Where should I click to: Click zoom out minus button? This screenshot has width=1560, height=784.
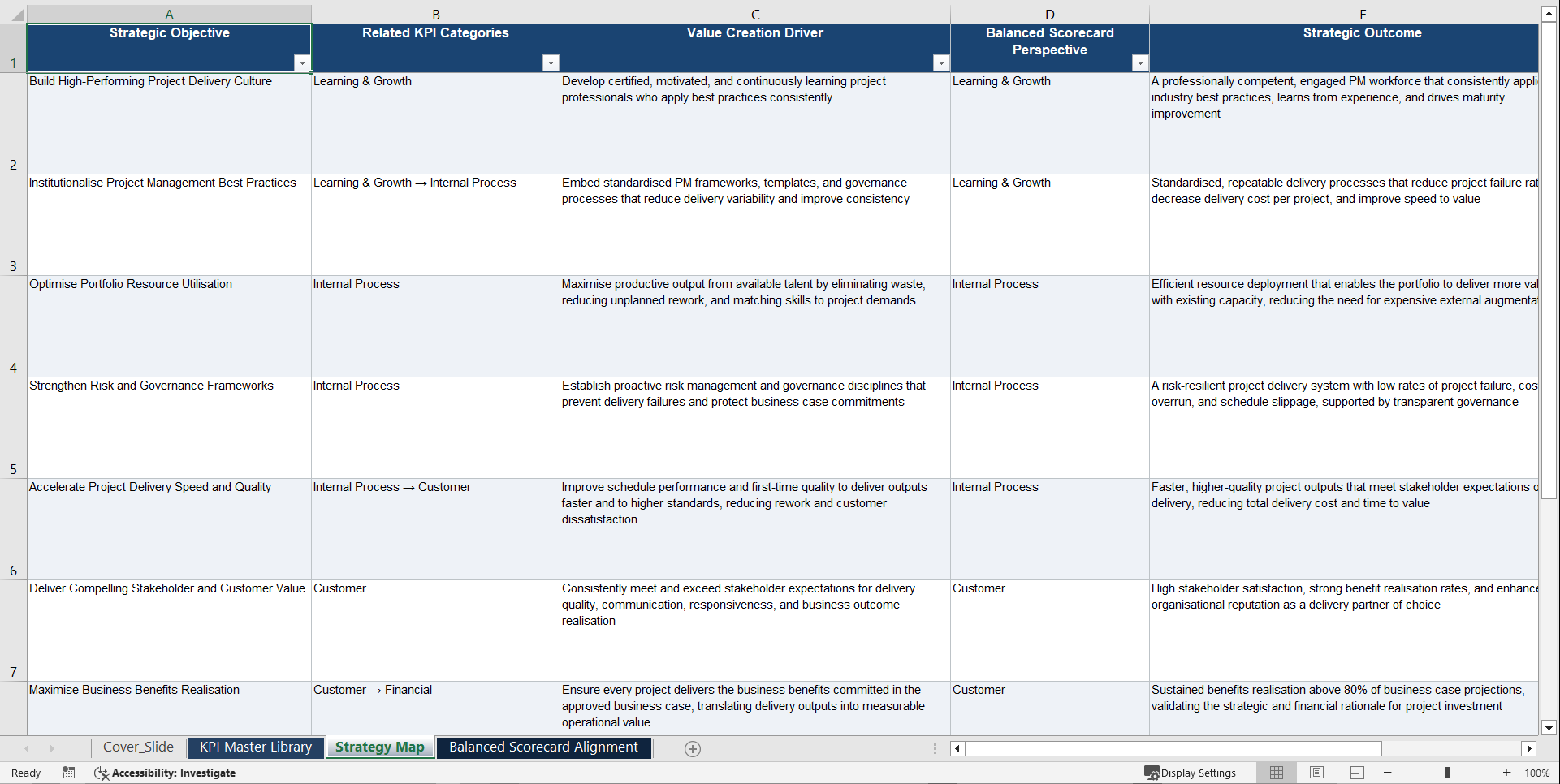tap(1388, 773)
